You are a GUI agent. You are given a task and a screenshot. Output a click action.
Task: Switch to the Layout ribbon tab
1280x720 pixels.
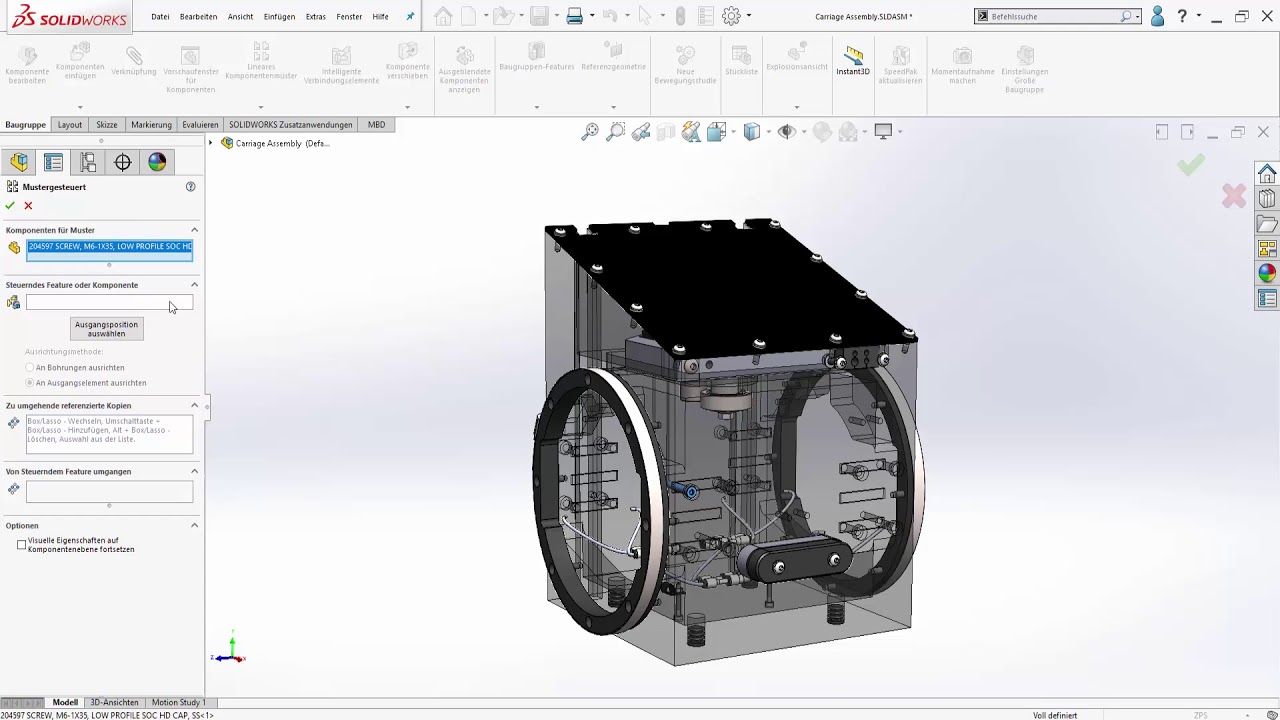[70, 125]
